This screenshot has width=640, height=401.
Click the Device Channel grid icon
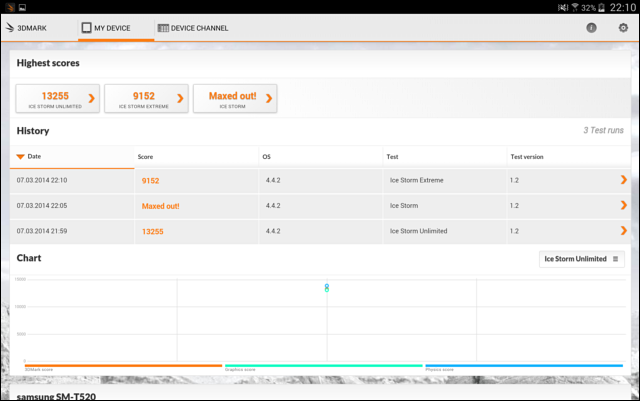[x=163, y=28]
